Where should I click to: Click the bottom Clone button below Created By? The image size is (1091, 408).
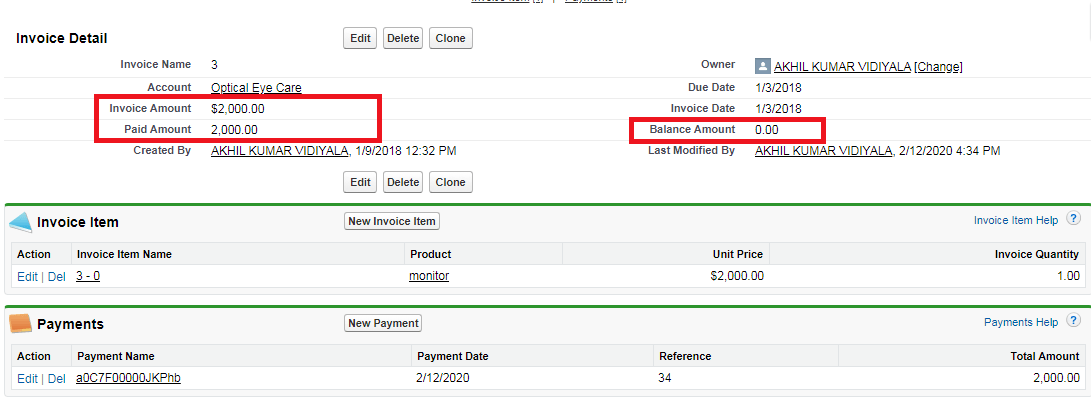pos(450,182)
